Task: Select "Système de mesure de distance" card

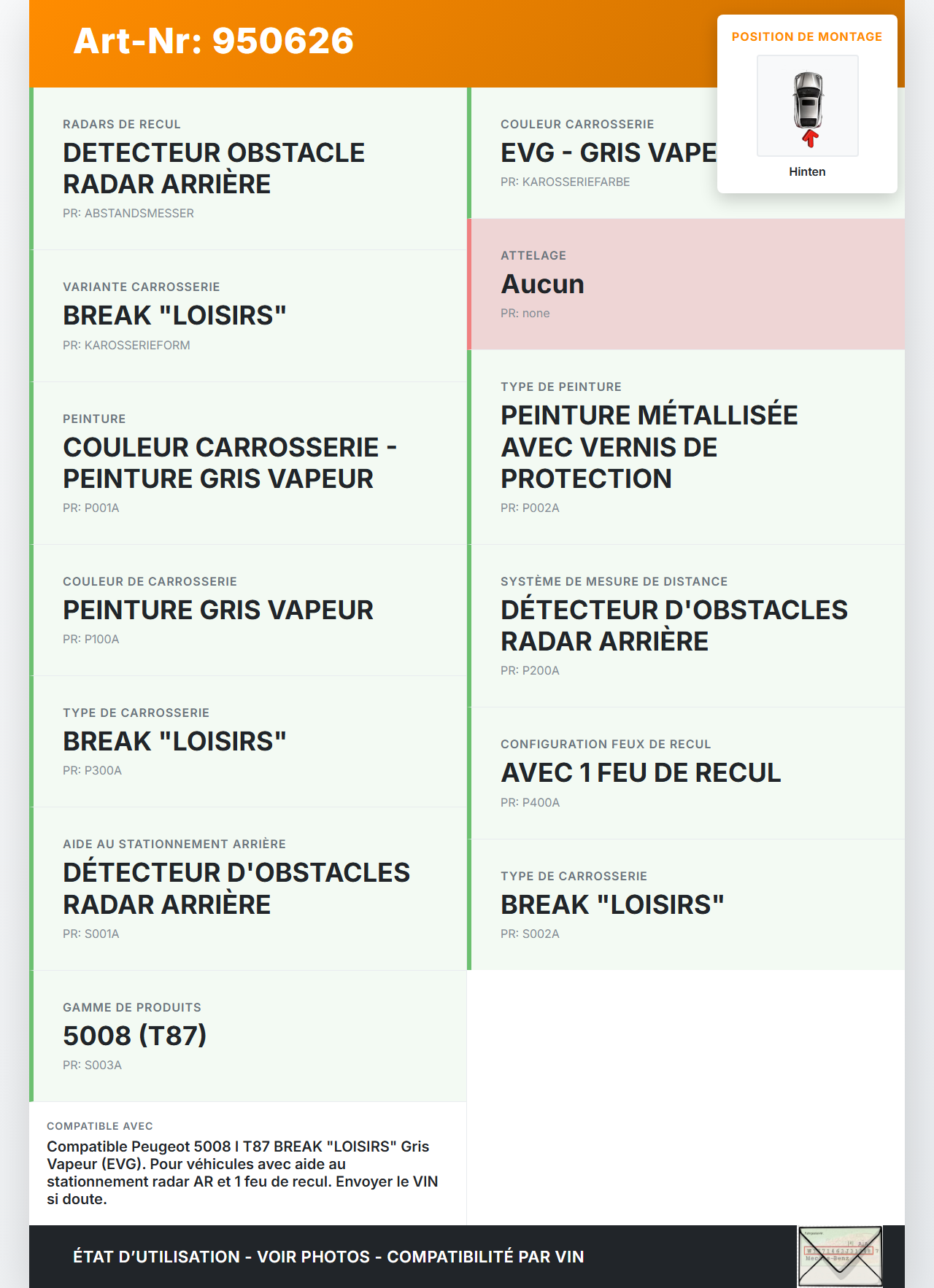Action: coord(686,625)
